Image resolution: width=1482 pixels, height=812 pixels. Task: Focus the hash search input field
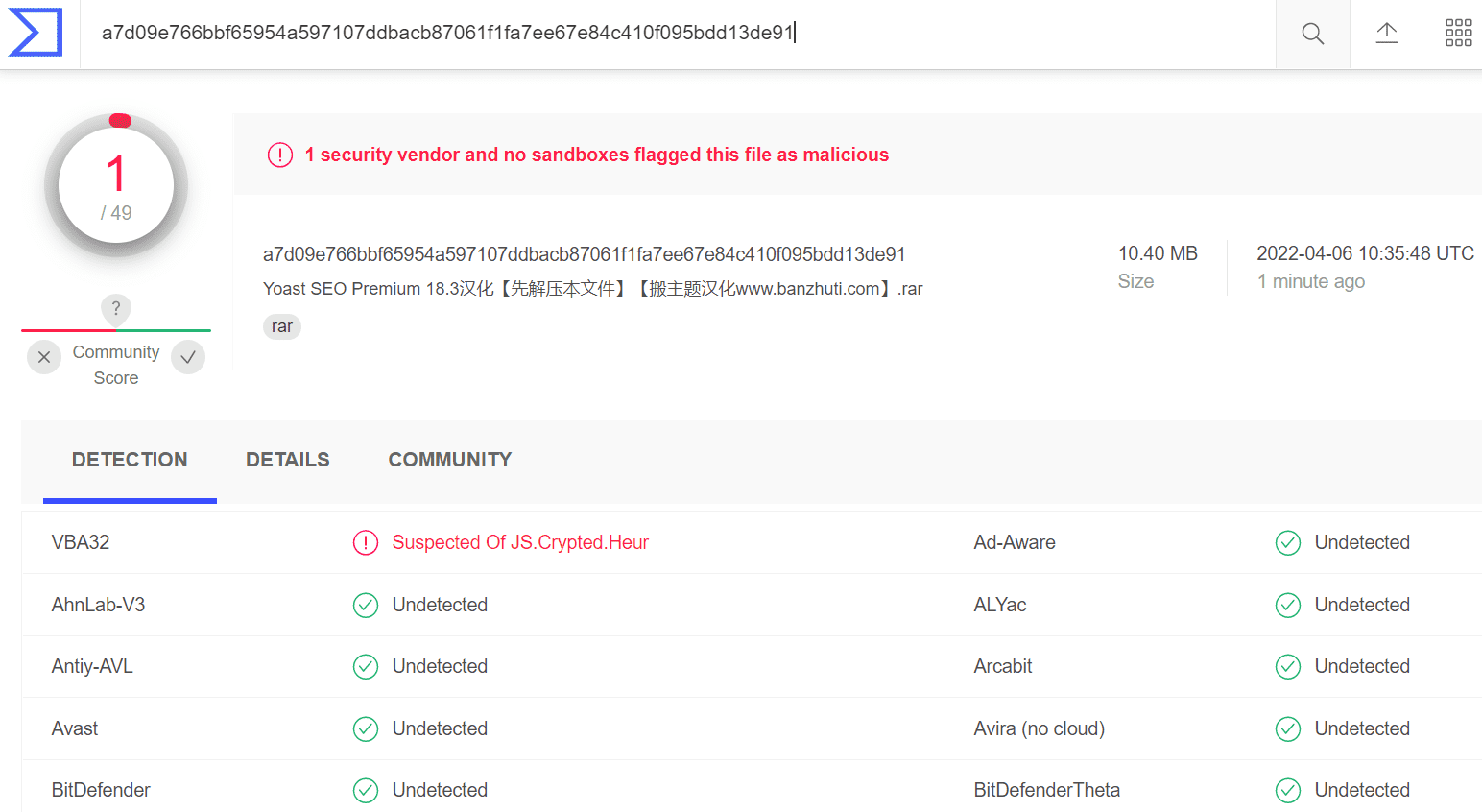678,34
